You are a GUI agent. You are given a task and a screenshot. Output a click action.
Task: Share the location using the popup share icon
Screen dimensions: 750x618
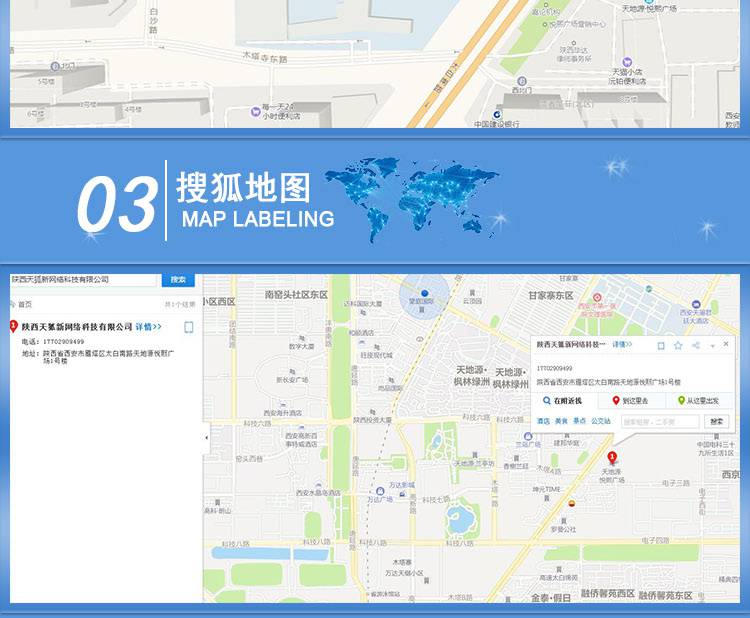click(696, 345)
